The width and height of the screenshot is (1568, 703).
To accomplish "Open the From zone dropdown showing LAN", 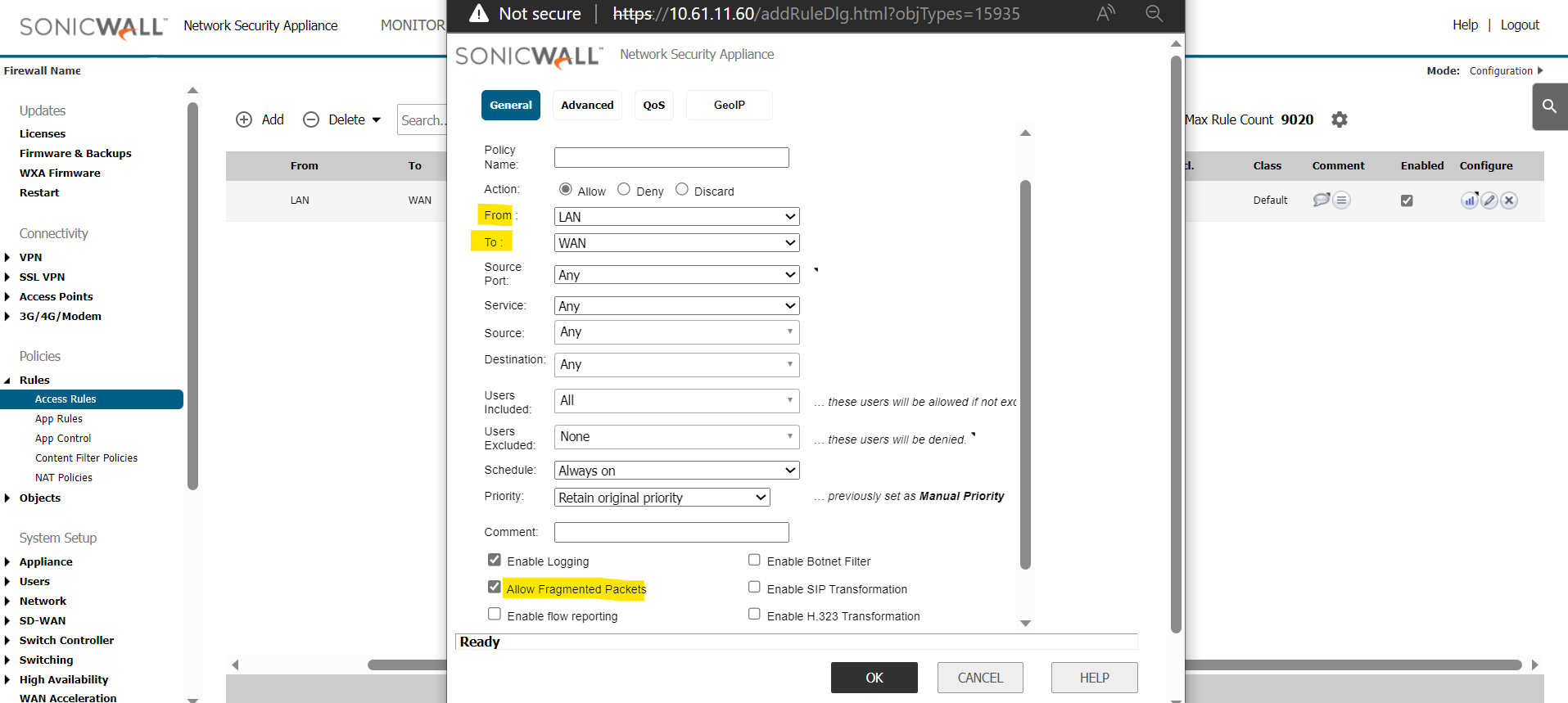I will 676,217.
